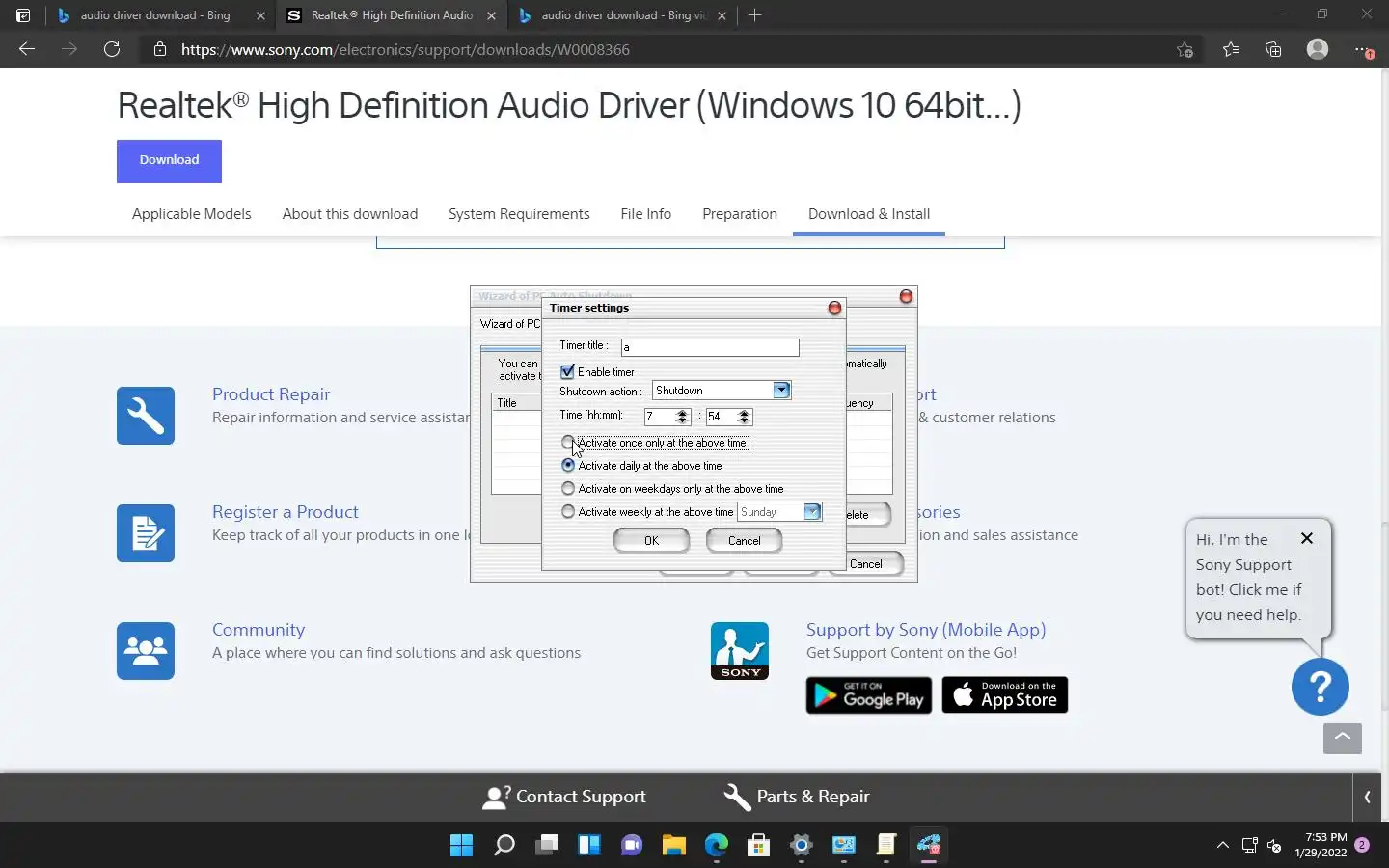Select Activate daily at the above time
The width and height of the screenshot is (1389, 868).
(568, 466)
